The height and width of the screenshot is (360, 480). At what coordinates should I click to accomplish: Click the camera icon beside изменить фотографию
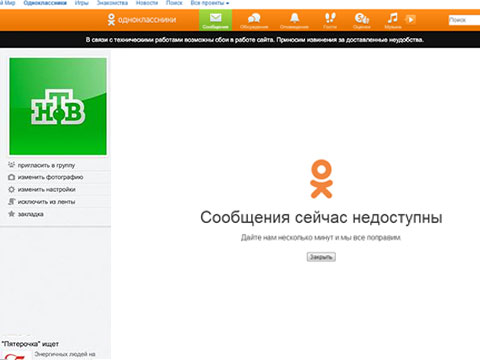pos(11,177)
